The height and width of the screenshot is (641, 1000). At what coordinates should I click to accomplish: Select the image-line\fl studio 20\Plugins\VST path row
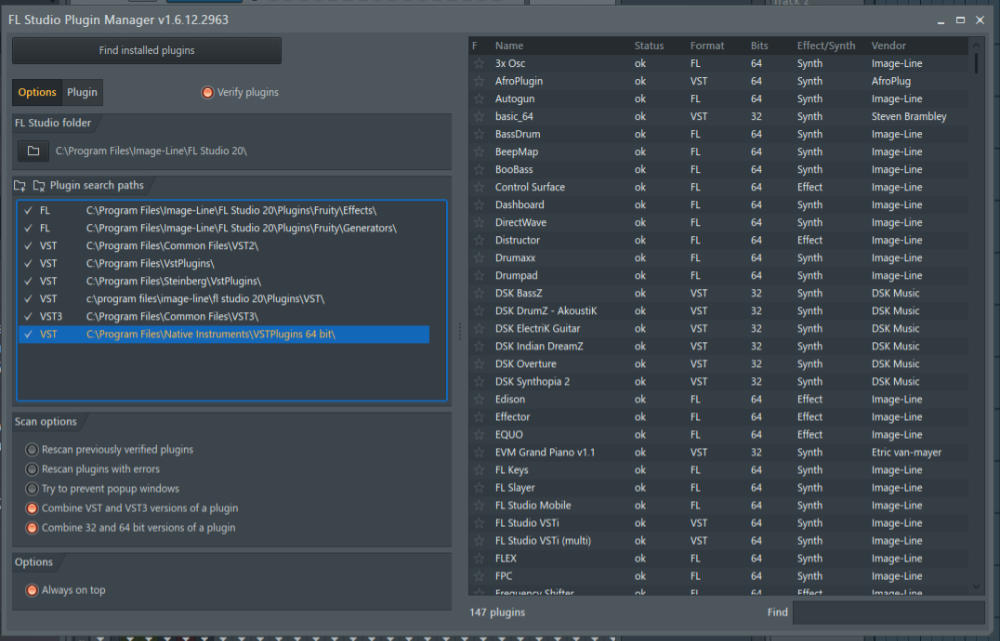tap(224, 299)
